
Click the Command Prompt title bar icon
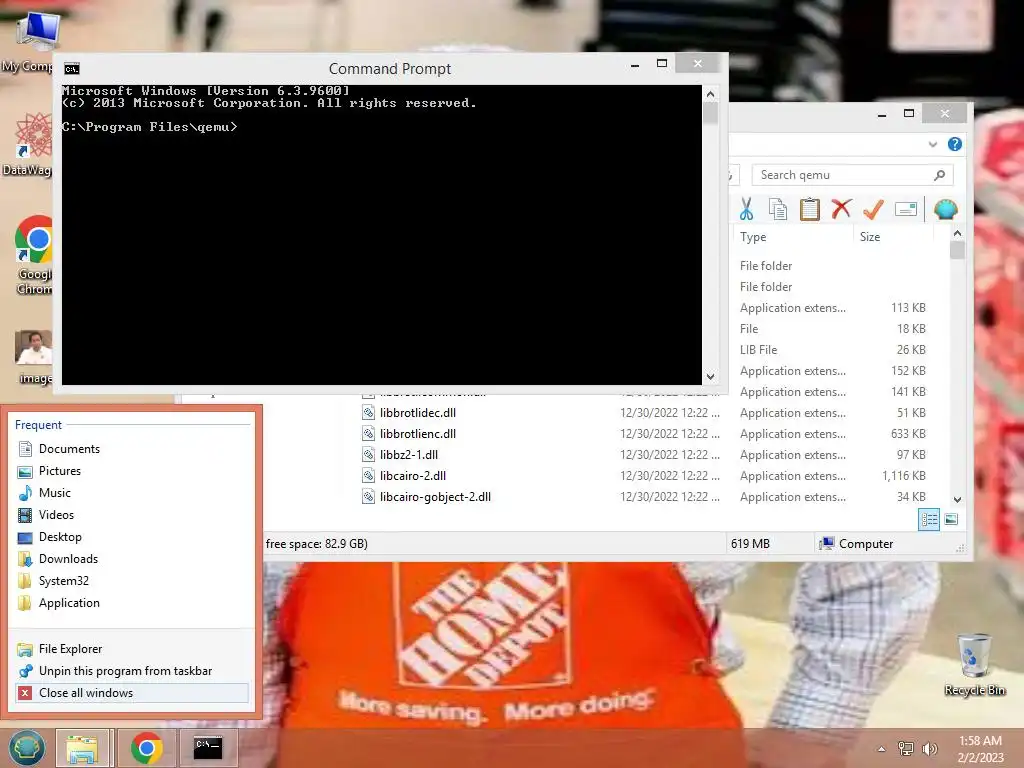[x=72, y=69]
